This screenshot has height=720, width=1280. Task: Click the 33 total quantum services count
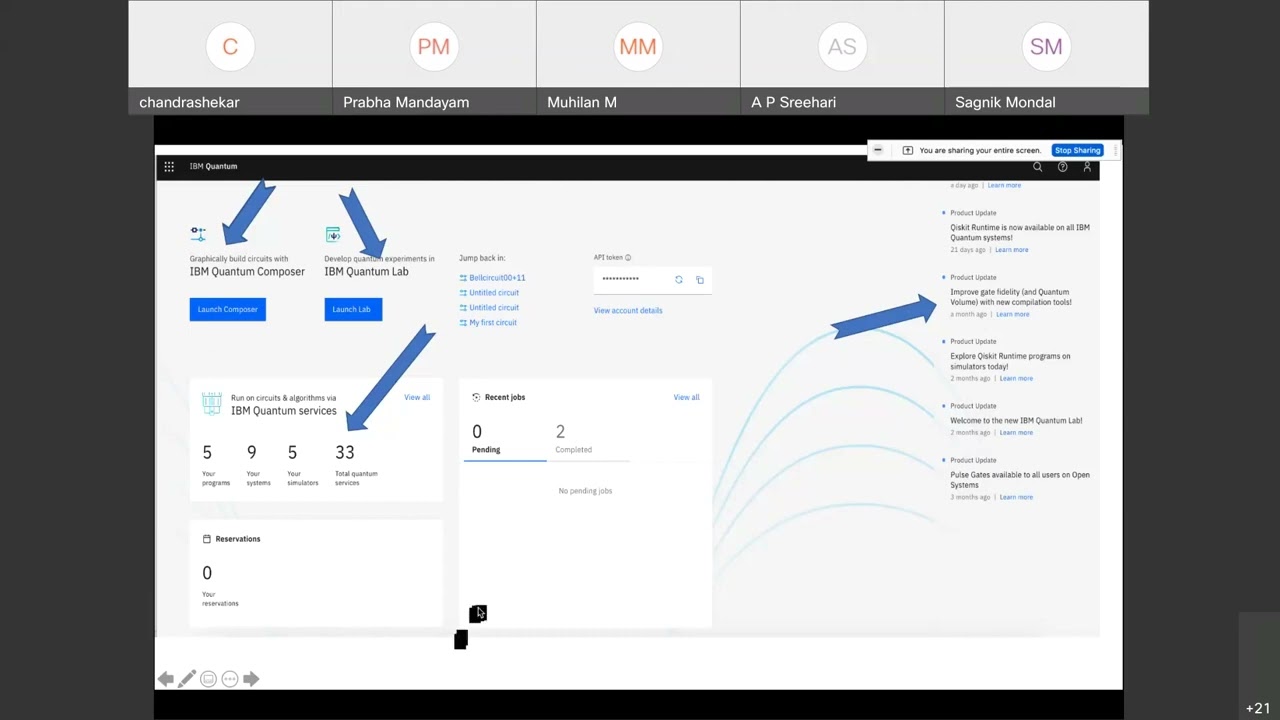[x=345, y=453]
